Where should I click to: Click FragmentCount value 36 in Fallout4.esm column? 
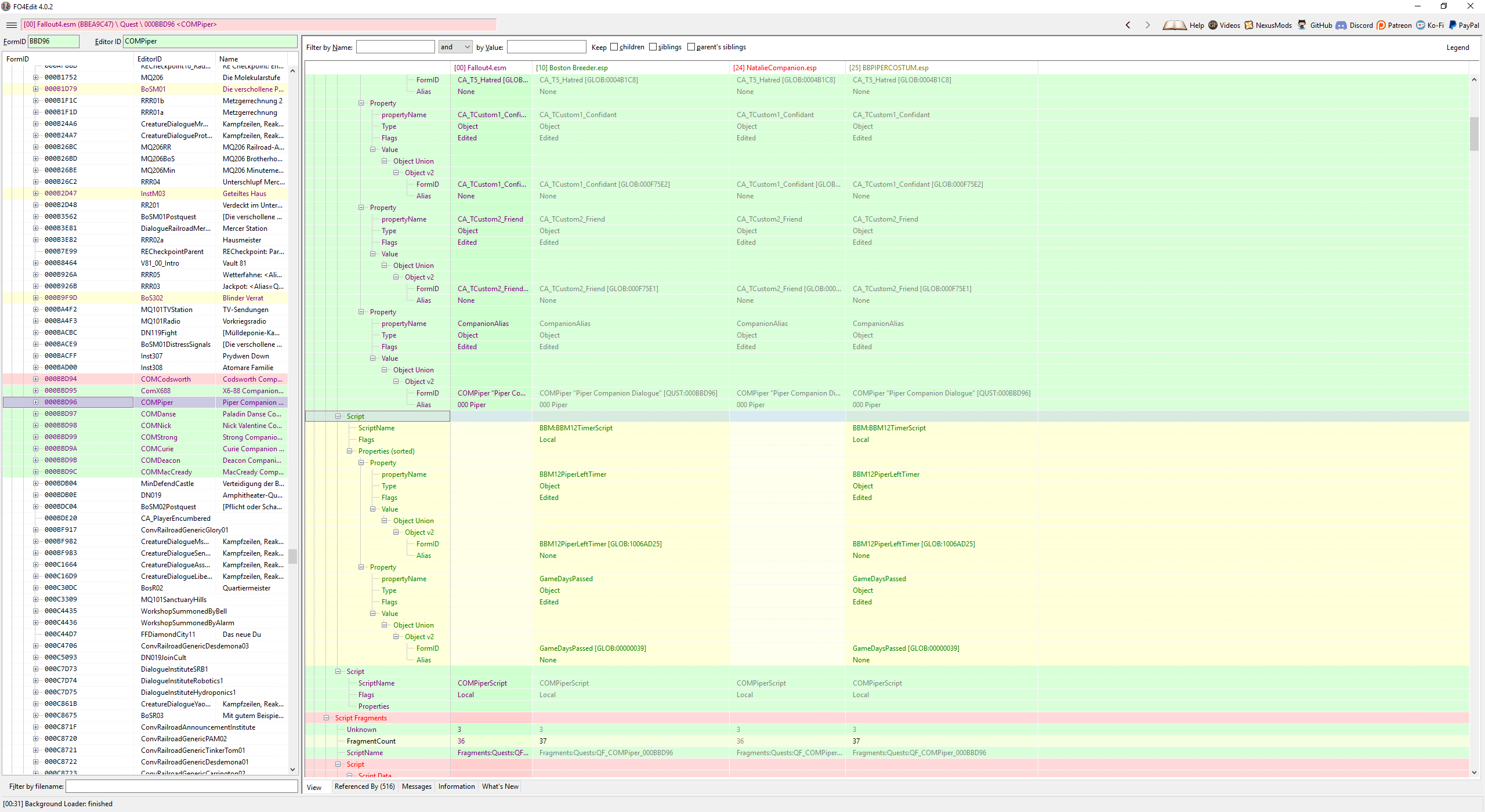pos(461,741)
